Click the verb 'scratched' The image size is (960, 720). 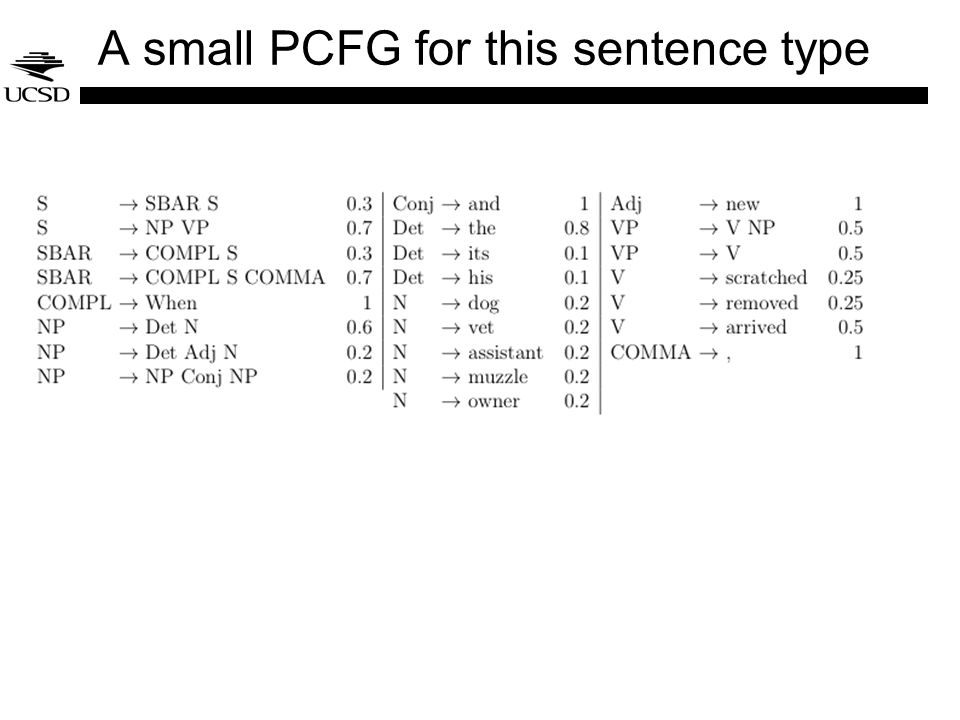[766, 277]
